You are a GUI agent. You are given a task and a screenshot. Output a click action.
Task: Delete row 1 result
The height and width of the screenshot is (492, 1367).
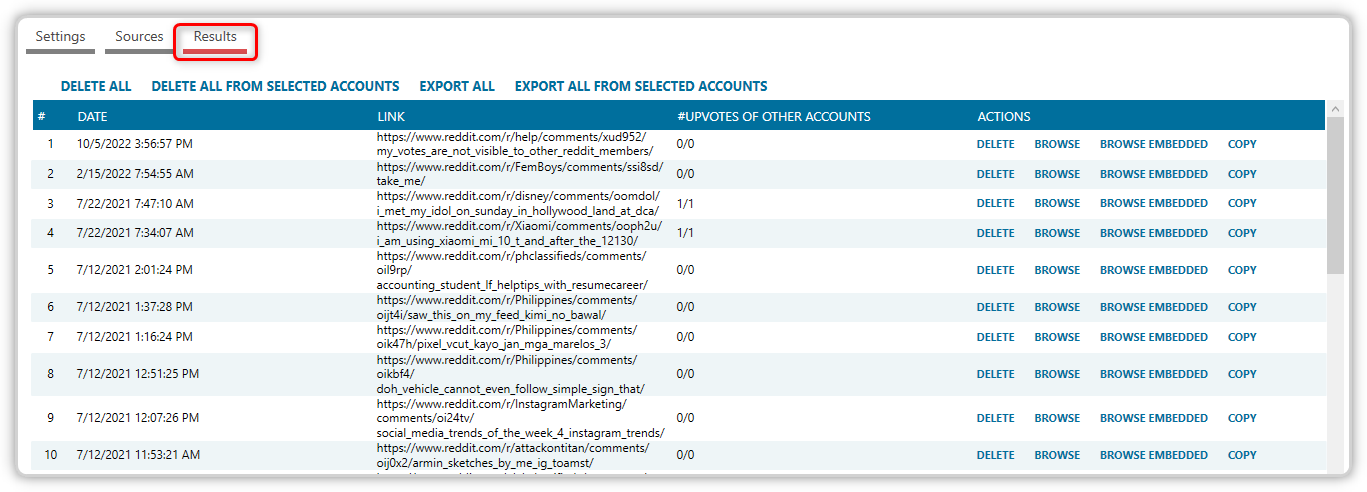click(x=995, y=144)
